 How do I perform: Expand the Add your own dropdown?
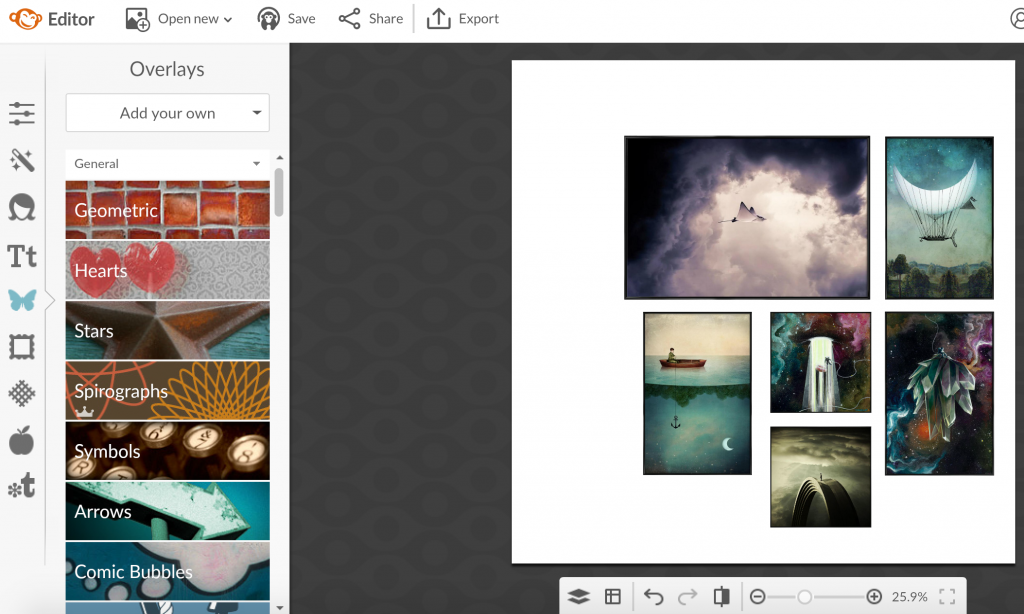[257, 112]
